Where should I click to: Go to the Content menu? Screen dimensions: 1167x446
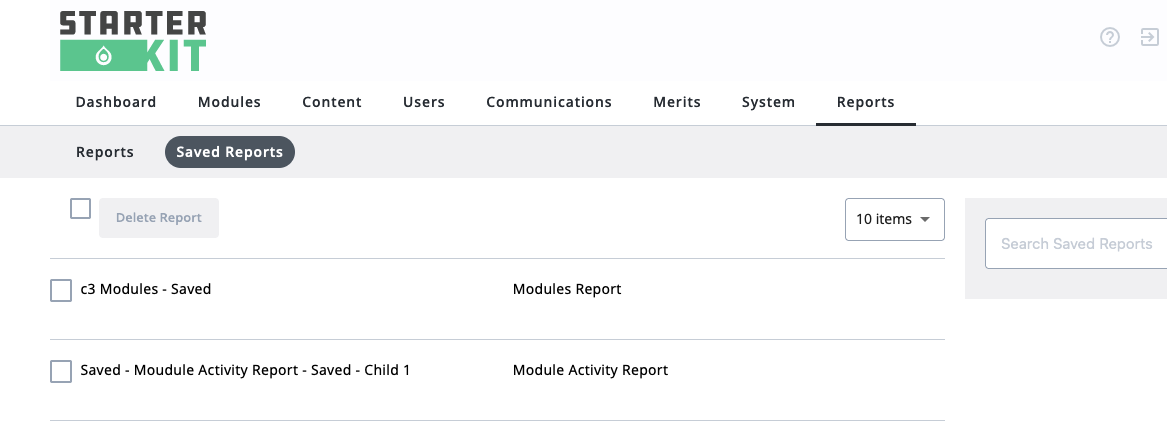pyautogui.click(x=332, y=102)
